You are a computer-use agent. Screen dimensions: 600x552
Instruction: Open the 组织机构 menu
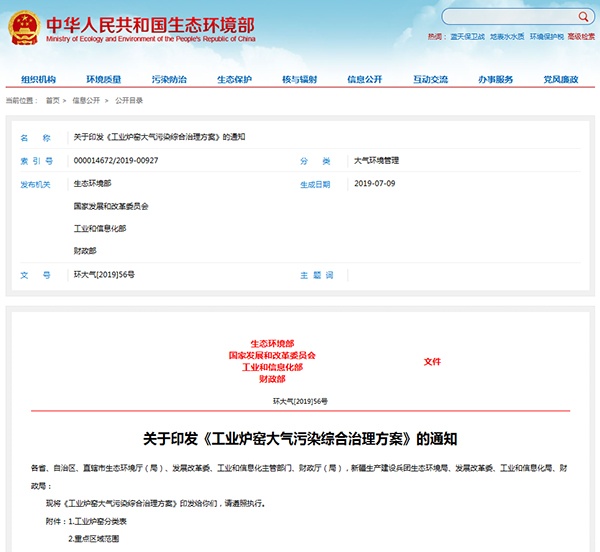point(39,79)
